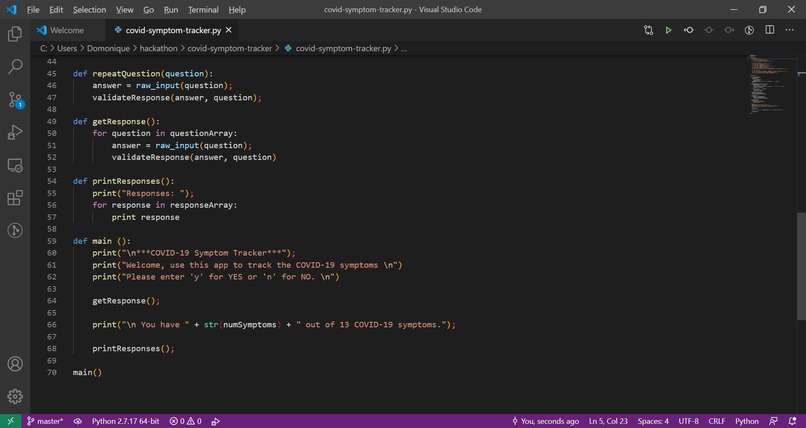Toggle GitLens file blame annotations icon
806x428 pixels.
749,30
